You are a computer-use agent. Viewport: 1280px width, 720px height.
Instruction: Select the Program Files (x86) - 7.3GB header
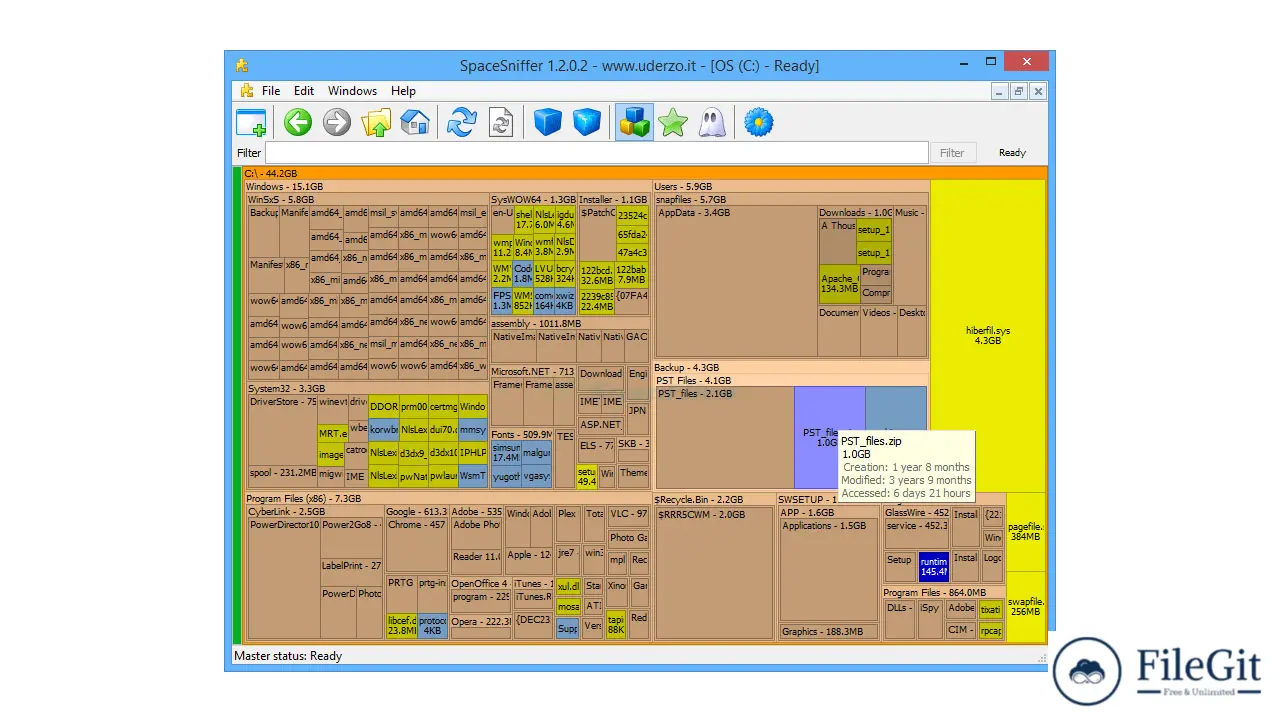pos(447,499)
